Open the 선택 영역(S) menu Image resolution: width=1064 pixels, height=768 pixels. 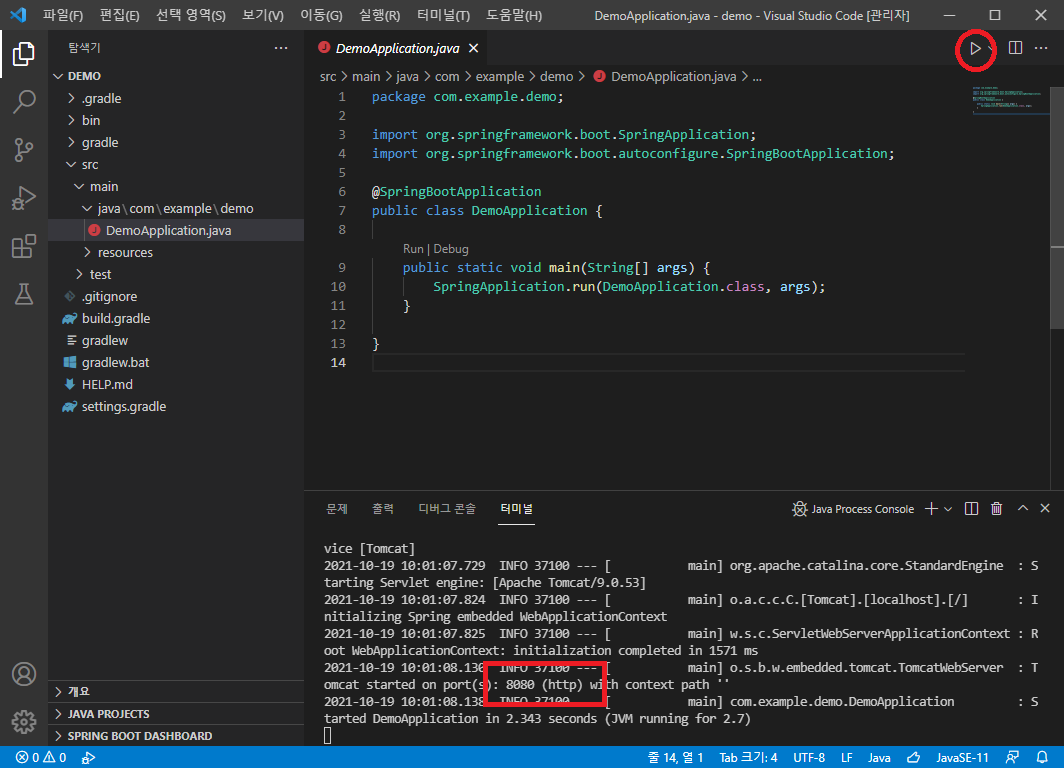191,15
